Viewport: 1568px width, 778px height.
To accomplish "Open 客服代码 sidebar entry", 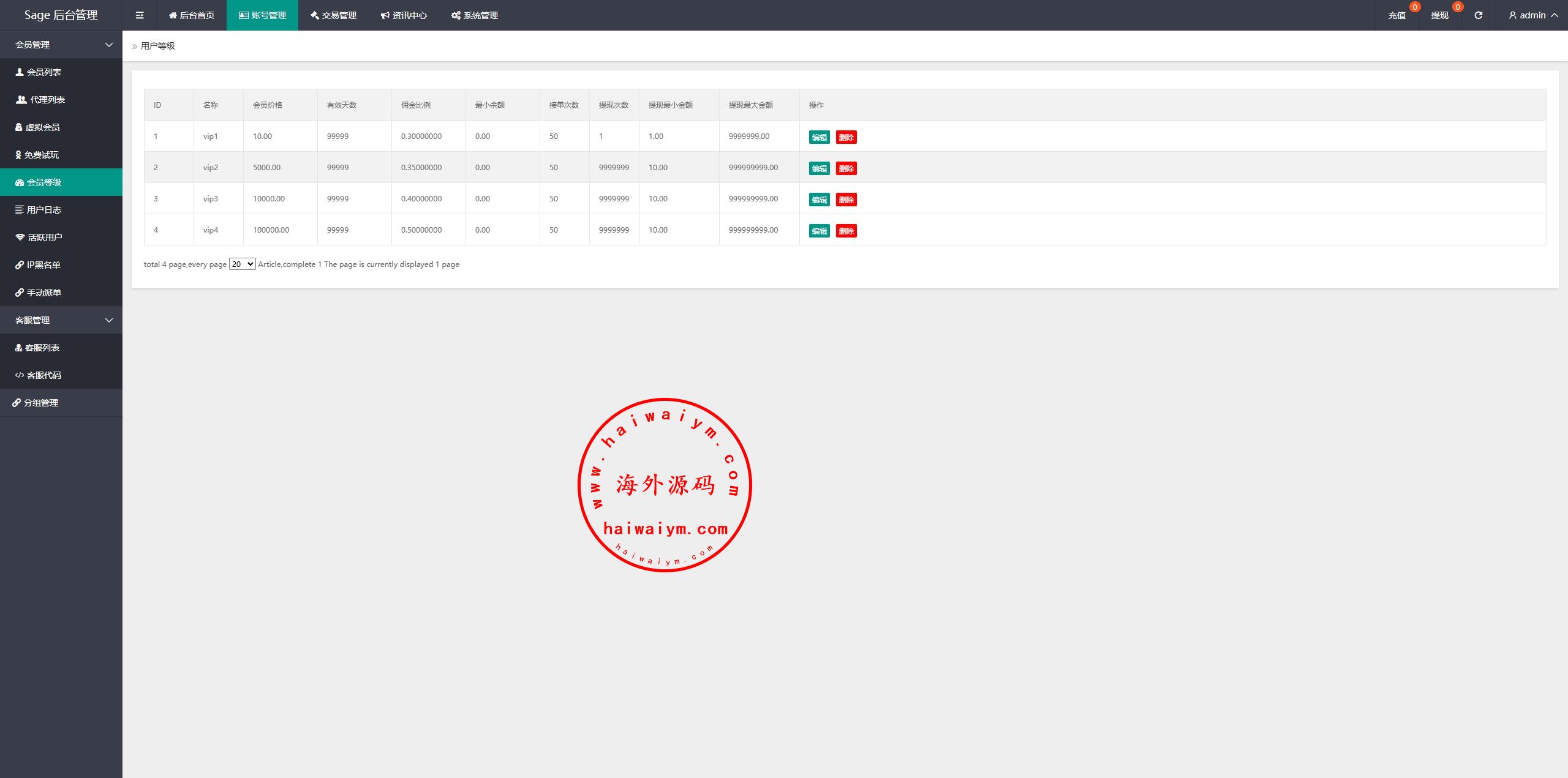I will click(43, 375).
